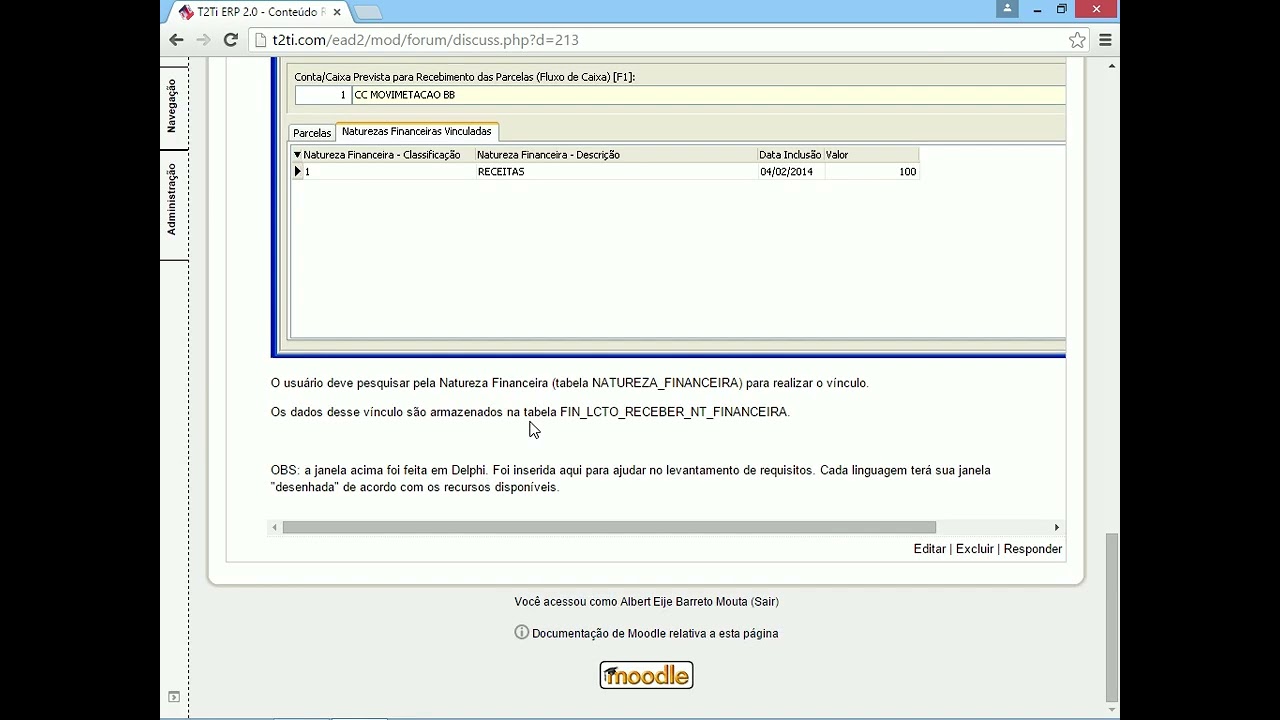Click the Conta/Caixa Prevista para Recebimento label
Image resolution: width=1280 pixels, height=720 pixels.
click(464, 77)
